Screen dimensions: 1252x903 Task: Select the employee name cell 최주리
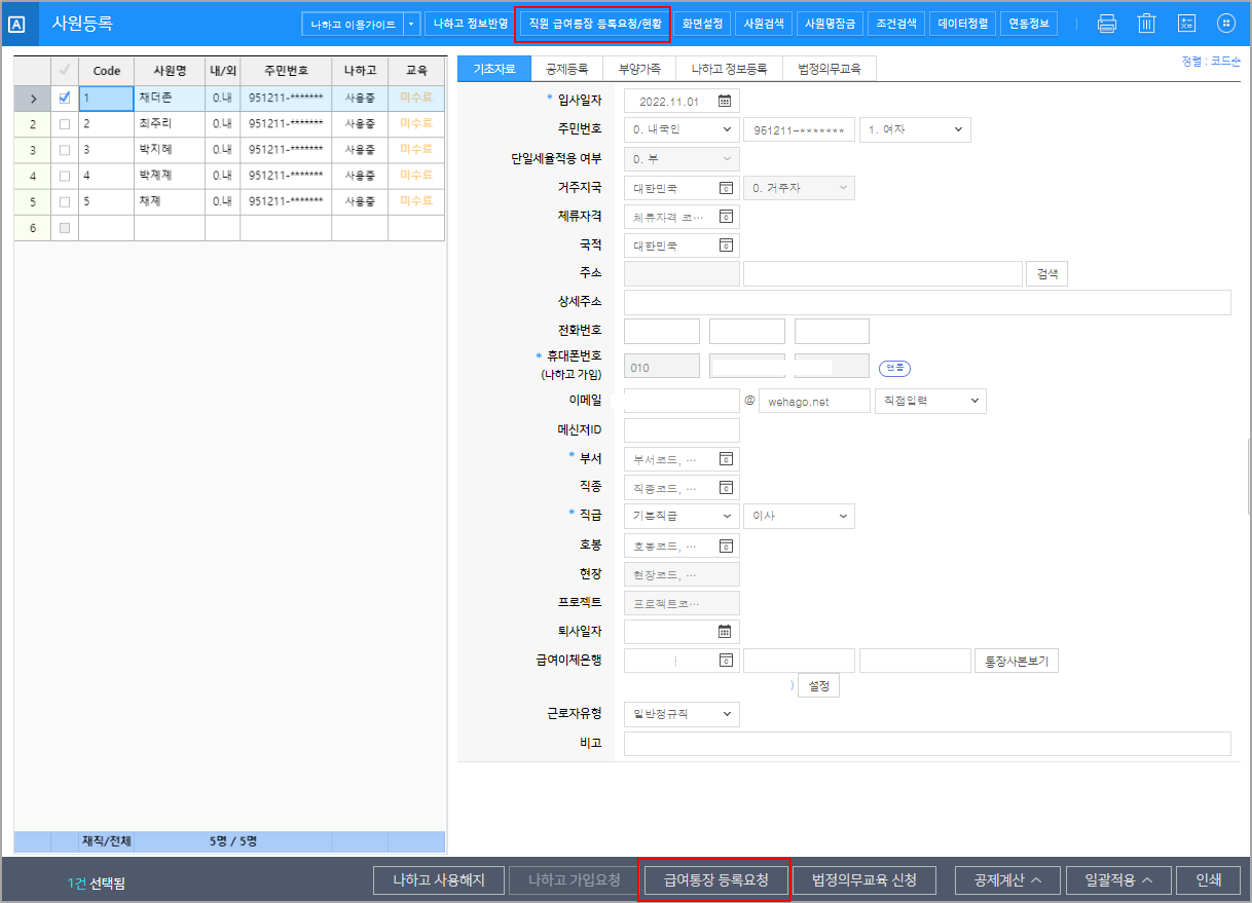click(169, 124)
